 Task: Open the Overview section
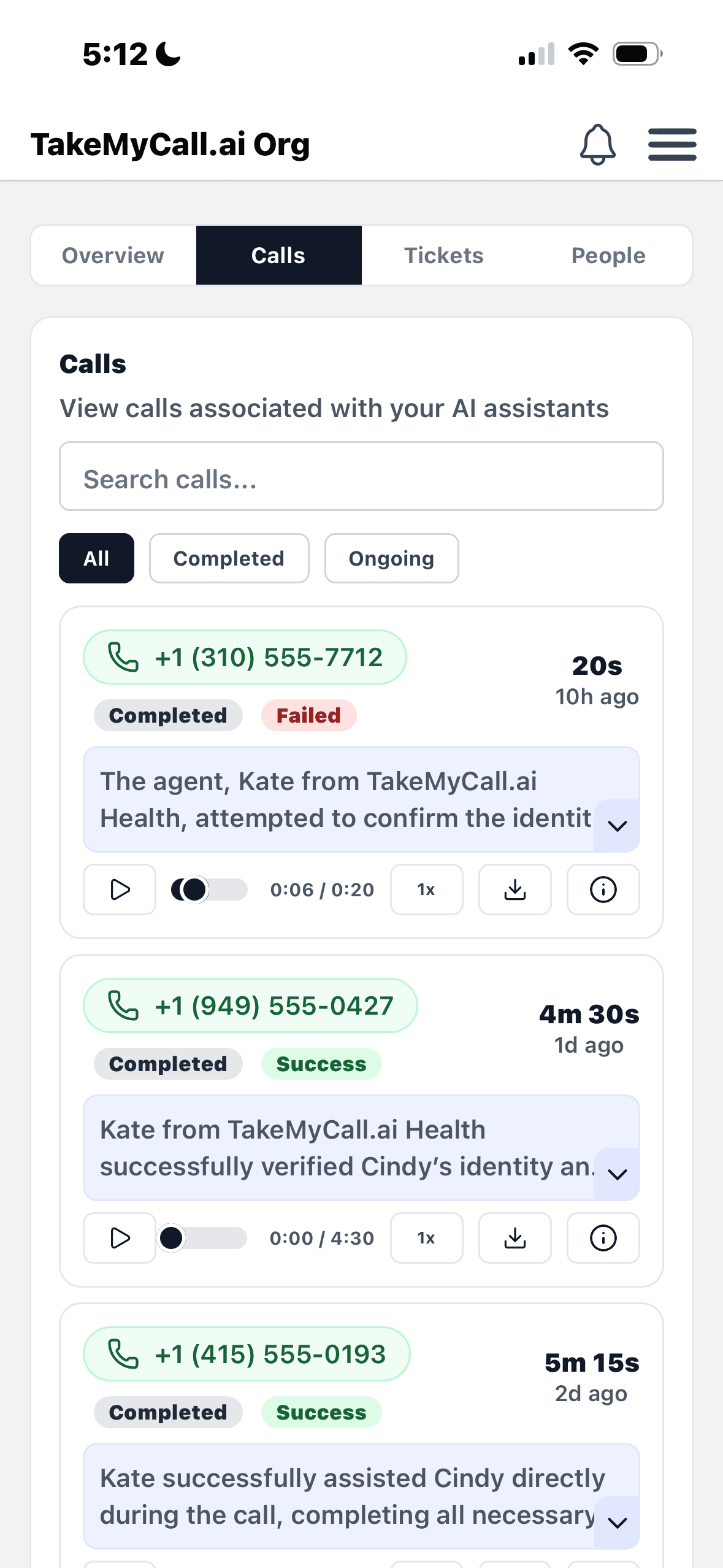point(112,255)
